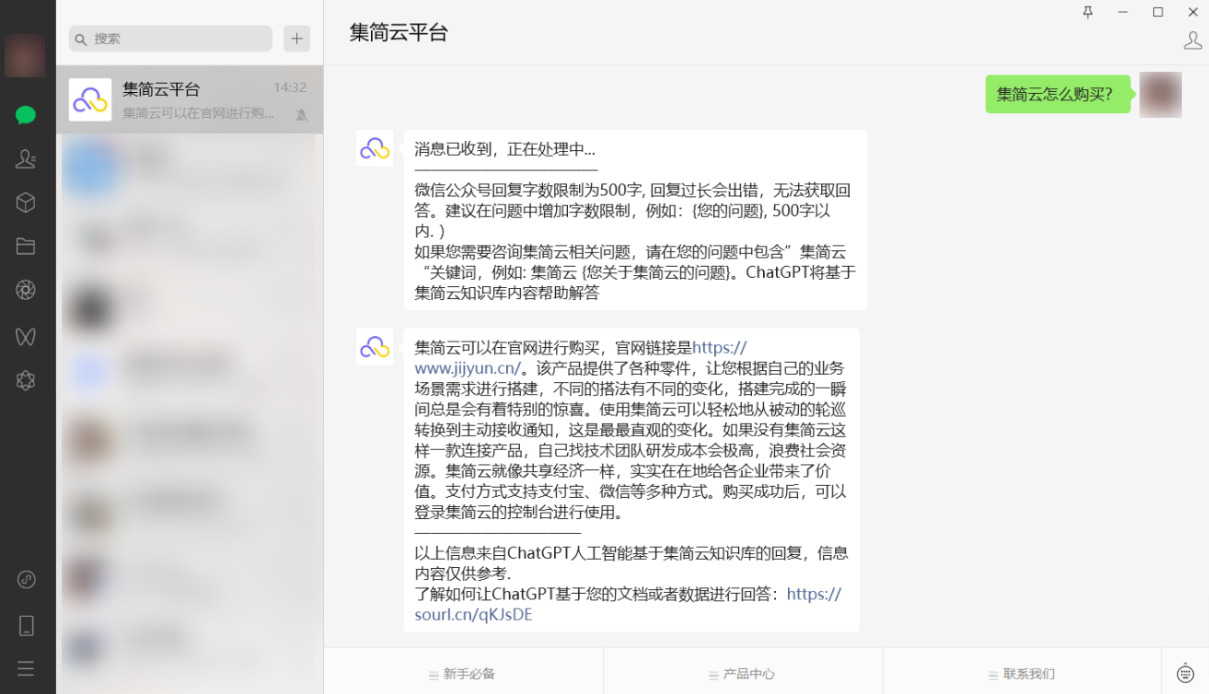Screen dimensions: 1209x694
Task: Open the 新手必备 menu
Action: click(x=463, y=674)
